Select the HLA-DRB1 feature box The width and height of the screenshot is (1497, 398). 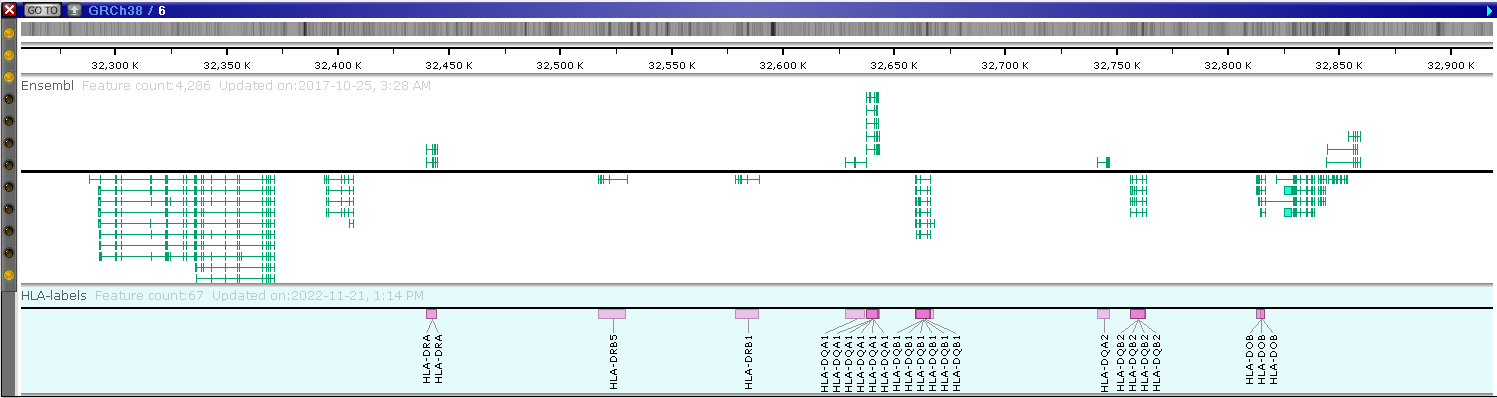point(747,314)
